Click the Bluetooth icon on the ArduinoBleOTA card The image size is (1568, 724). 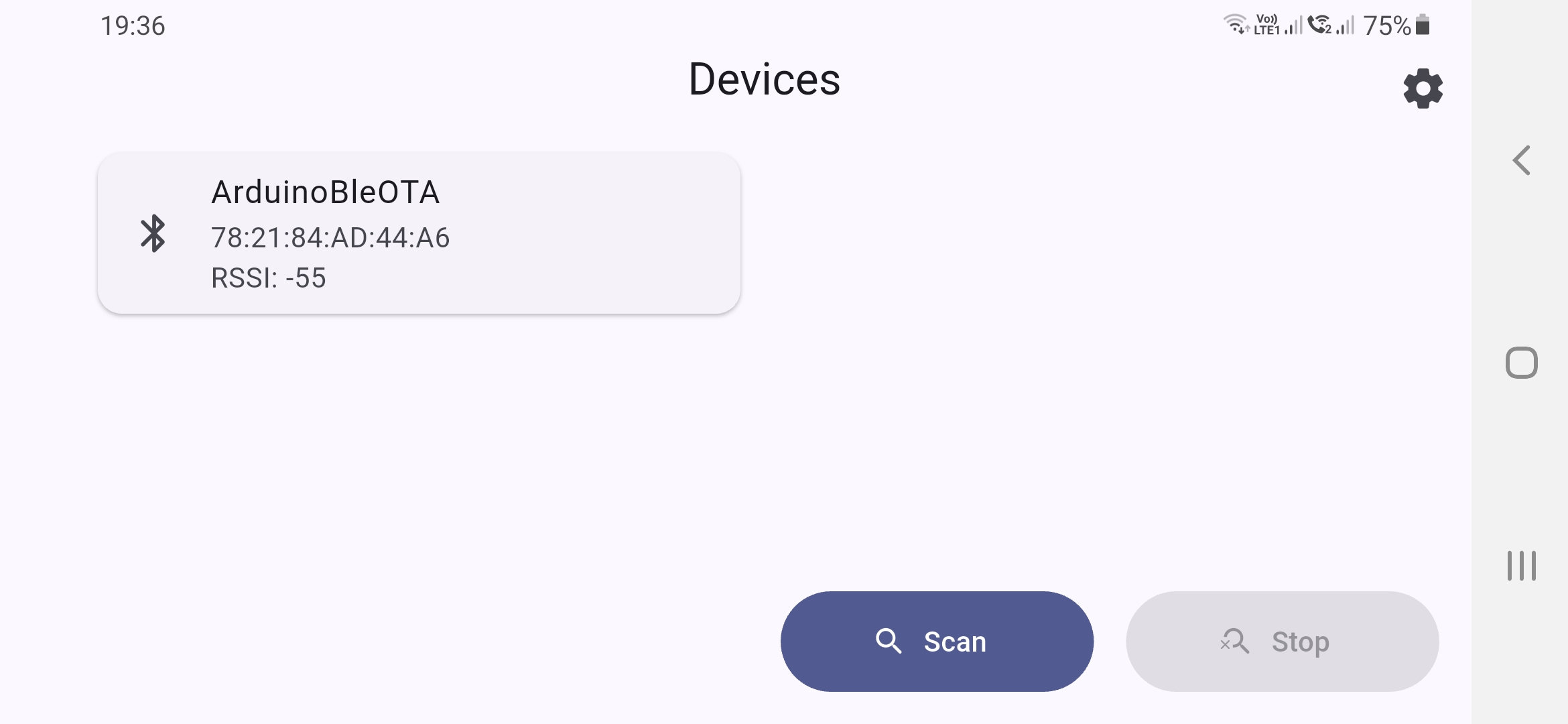(153, 235)
